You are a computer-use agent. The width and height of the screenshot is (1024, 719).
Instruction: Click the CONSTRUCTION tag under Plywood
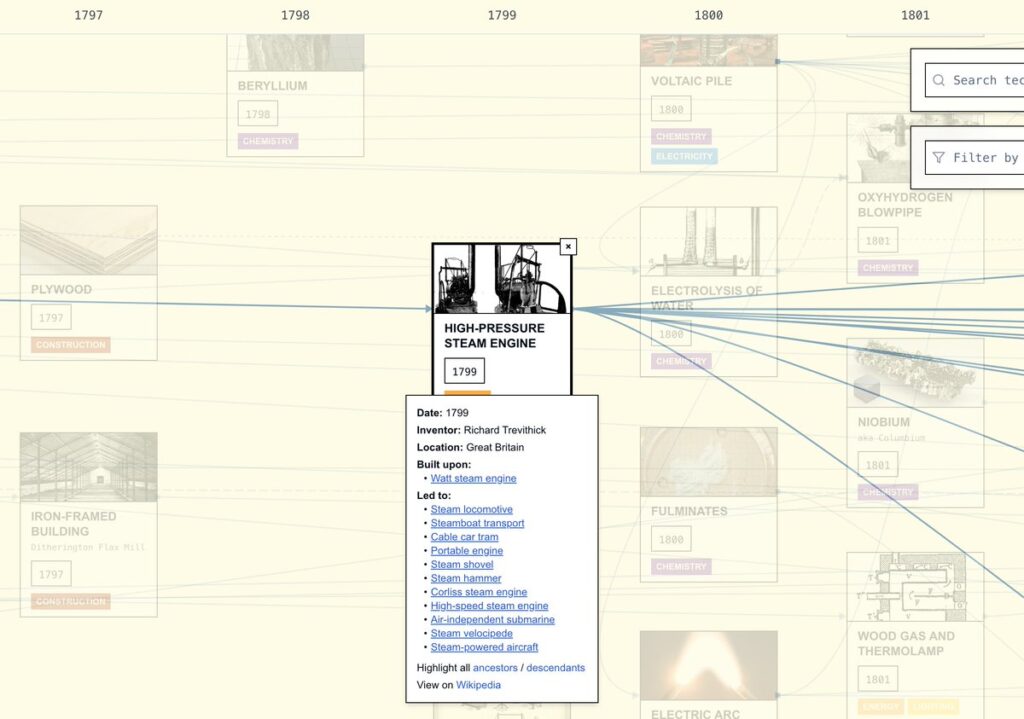70,344
